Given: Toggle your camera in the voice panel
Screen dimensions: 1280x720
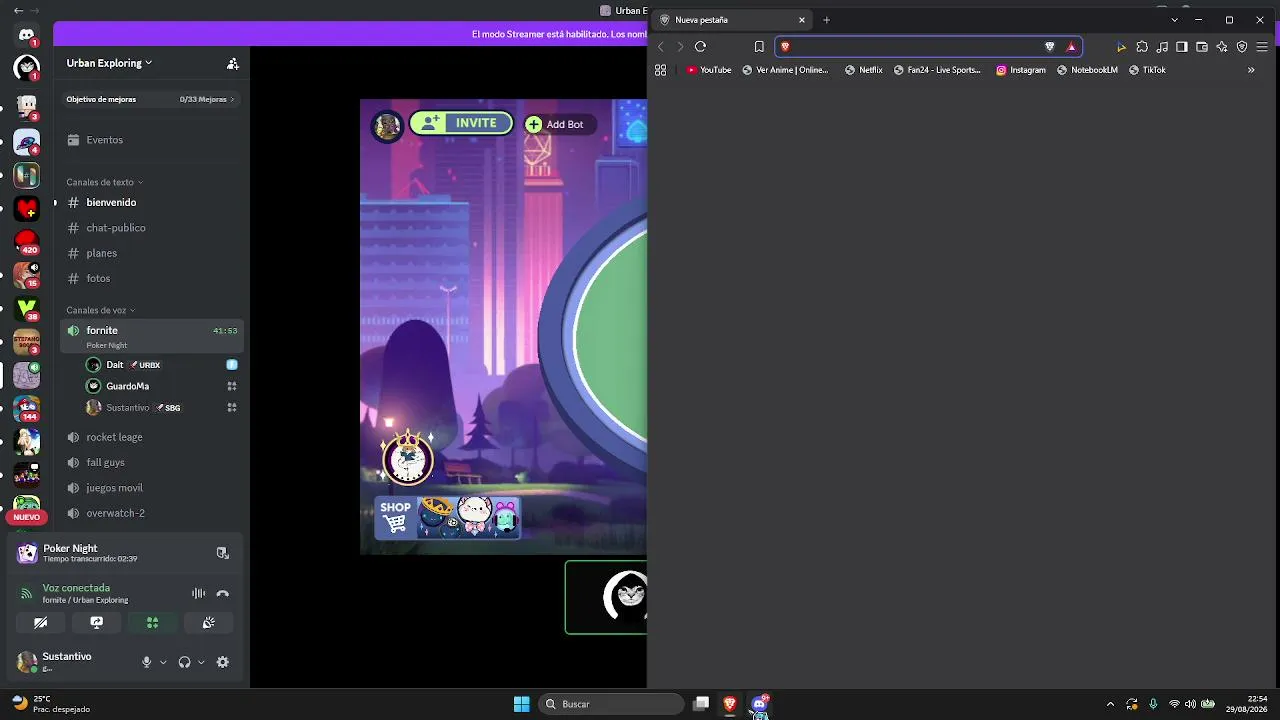Looking at the screenshot, I should [40, 622].
